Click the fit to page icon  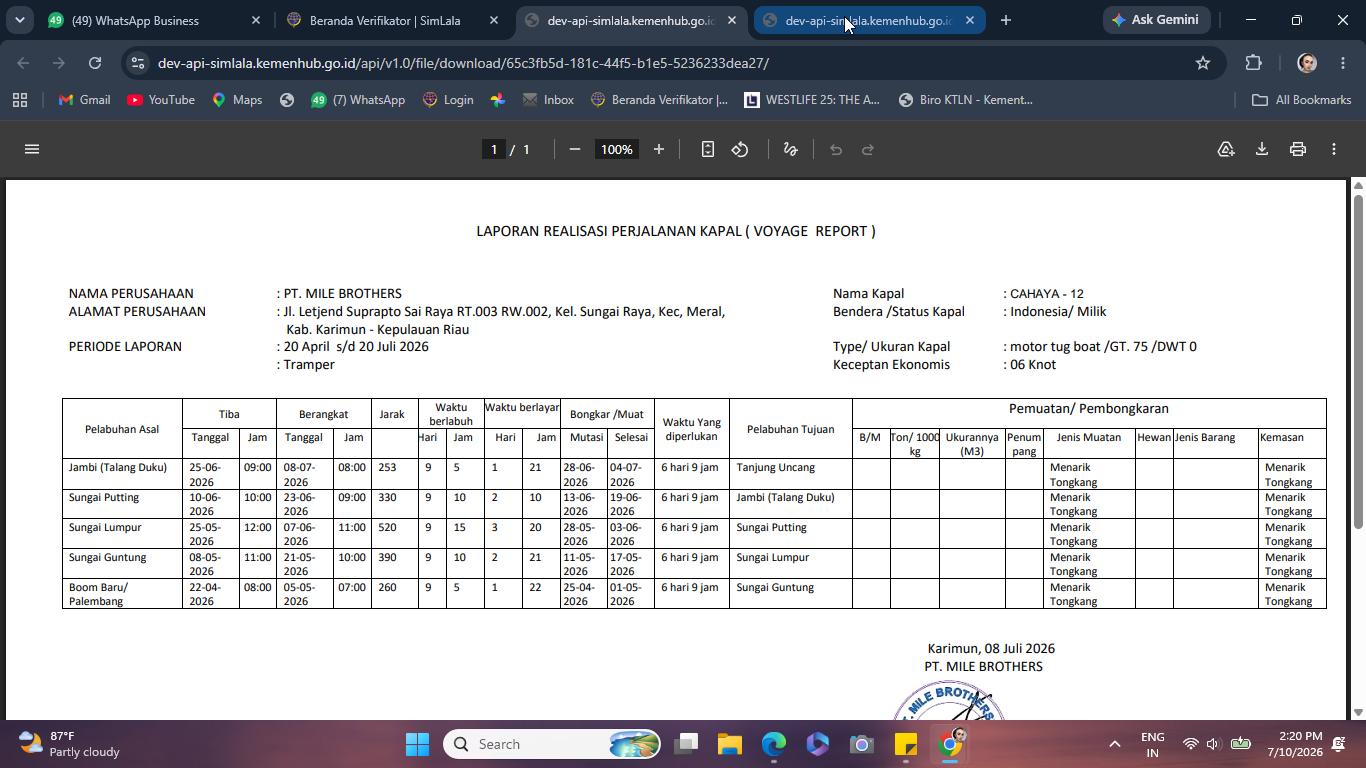707,149
